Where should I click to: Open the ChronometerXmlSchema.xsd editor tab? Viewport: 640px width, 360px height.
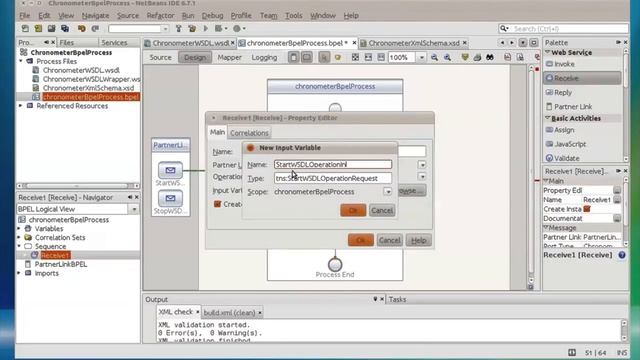click(x=413, y=43)
